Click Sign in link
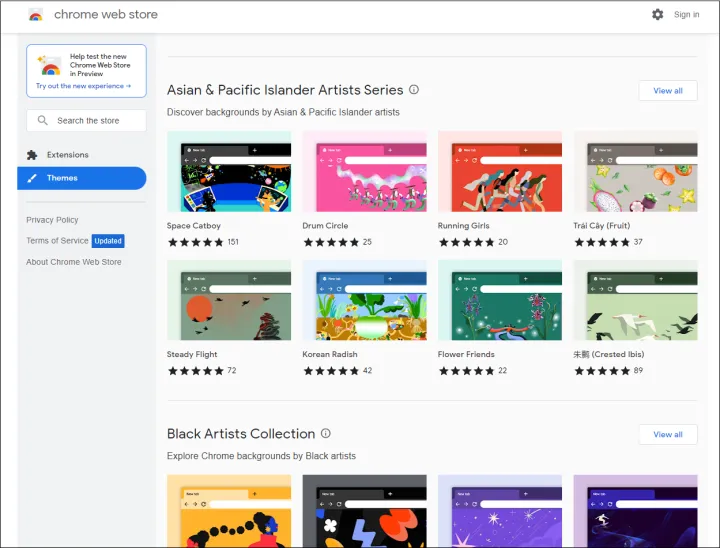Screen dimensions: 720x548 click(686, 15)
